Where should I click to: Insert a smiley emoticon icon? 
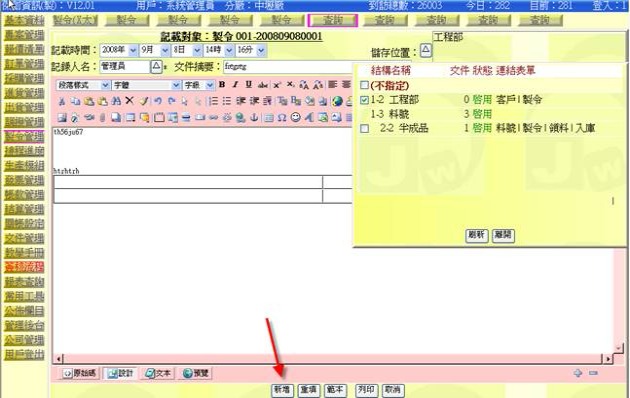(x=295, y=117)
